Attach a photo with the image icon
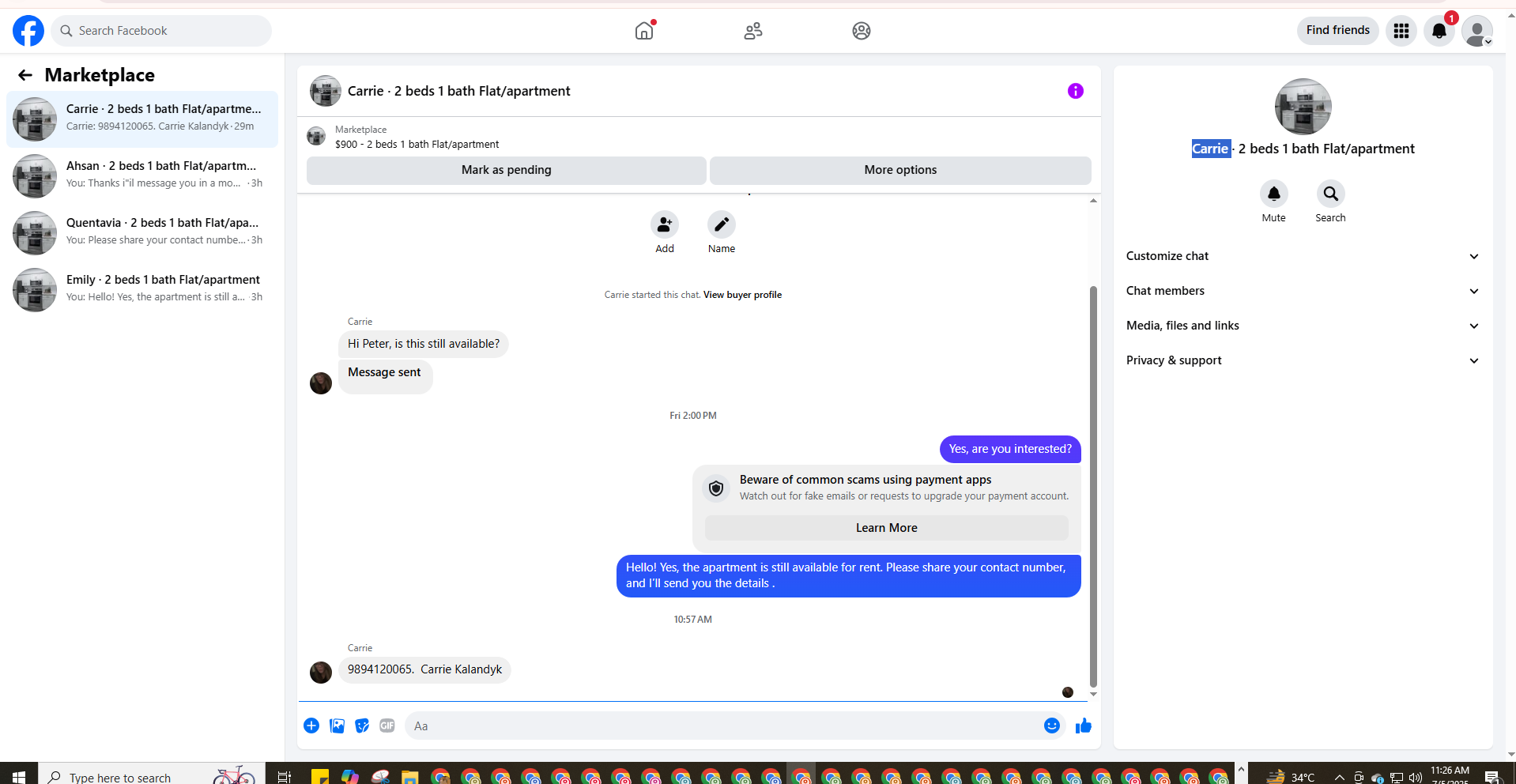The image size is (1516, 784). click(x=337, y=726)
